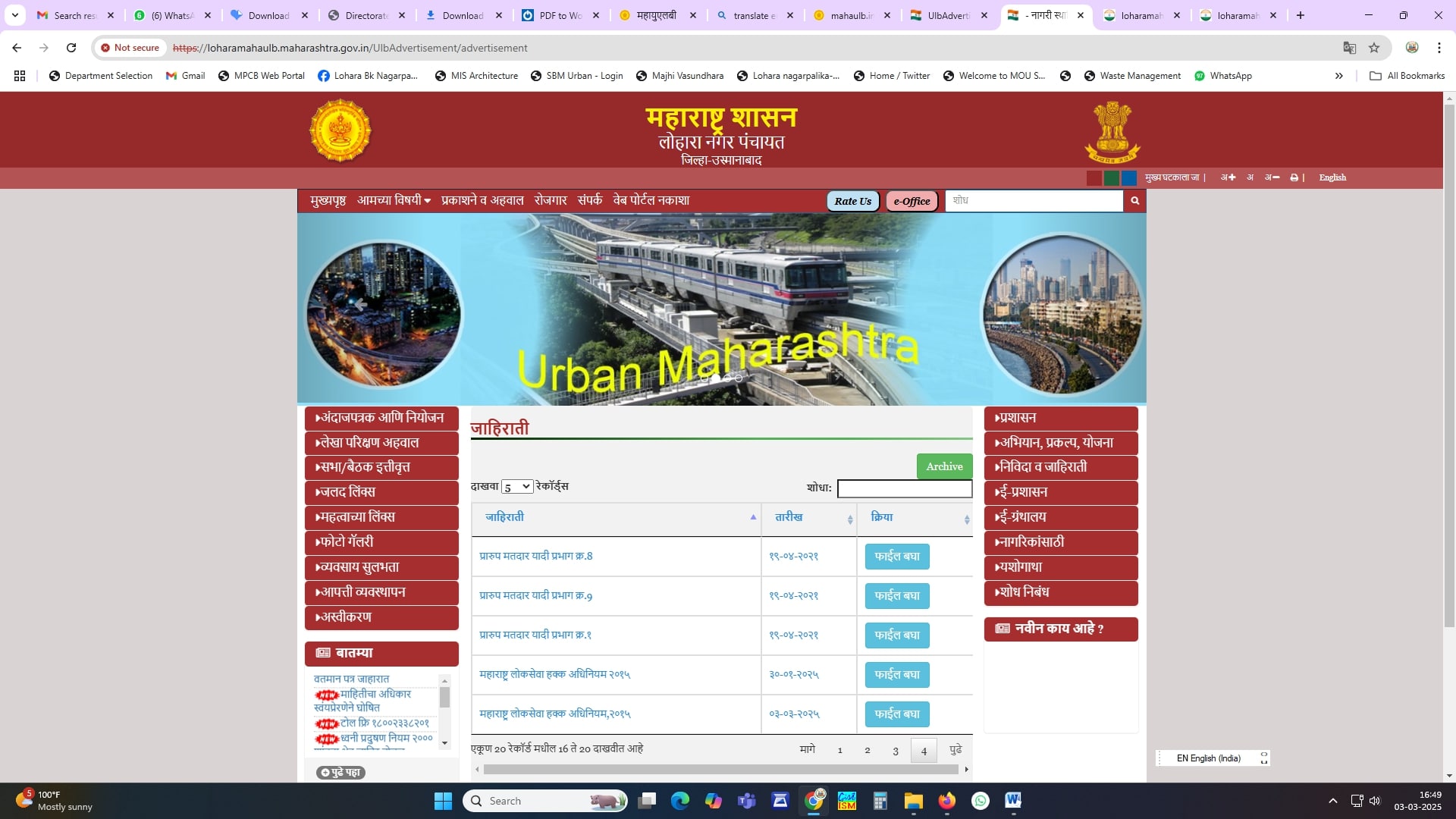Click the table filter field labeled शोधा
Screen dimensions: 1456x819
(x=904, y=488)
